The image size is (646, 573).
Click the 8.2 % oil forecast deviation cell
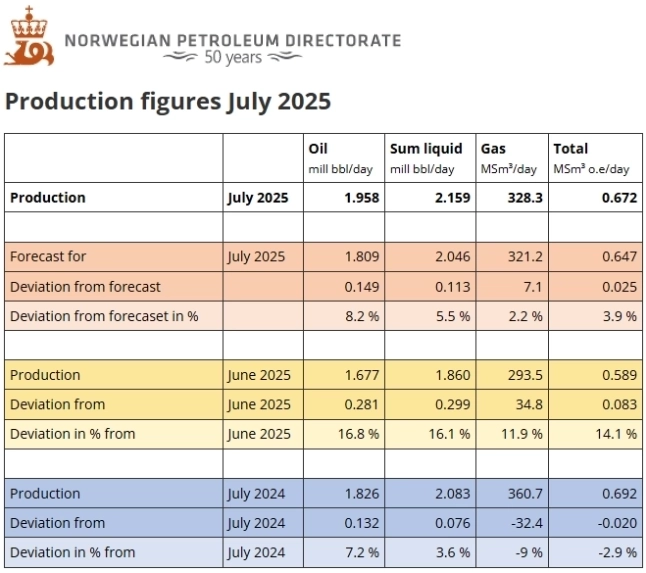coord(360,316)
